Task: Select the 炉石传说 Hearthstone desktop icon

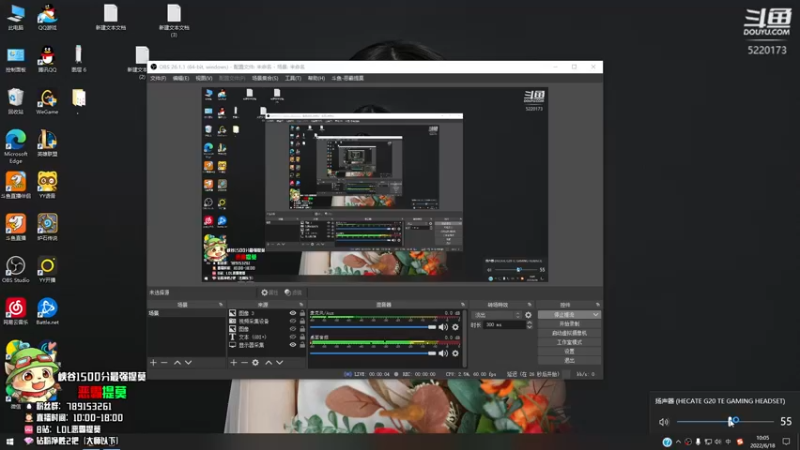Action: tap(47, 227)
